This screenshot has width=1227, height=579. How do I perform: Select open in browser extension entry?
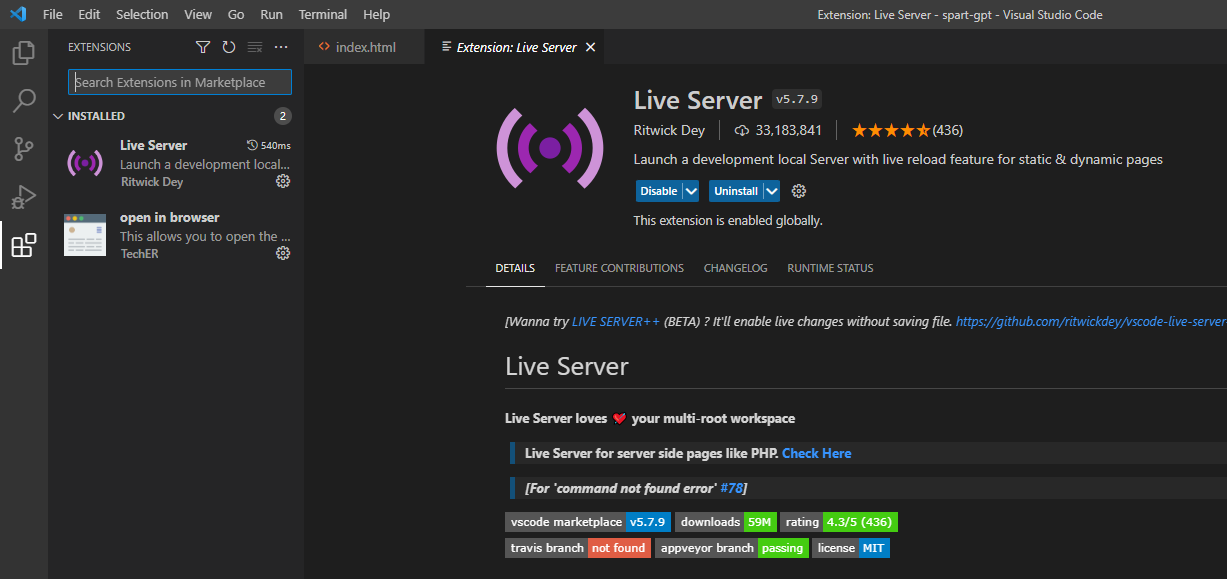tap(176, 235)
